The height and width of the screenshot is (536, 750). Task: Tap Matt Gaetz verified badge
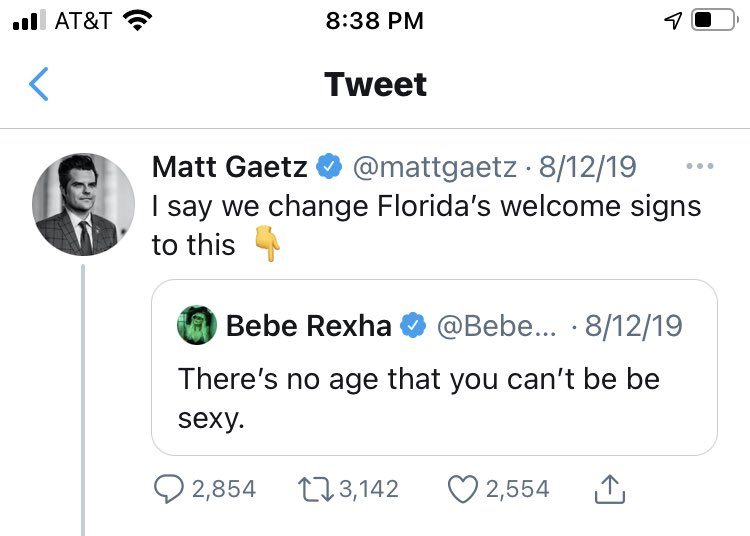tap(328, 167)
